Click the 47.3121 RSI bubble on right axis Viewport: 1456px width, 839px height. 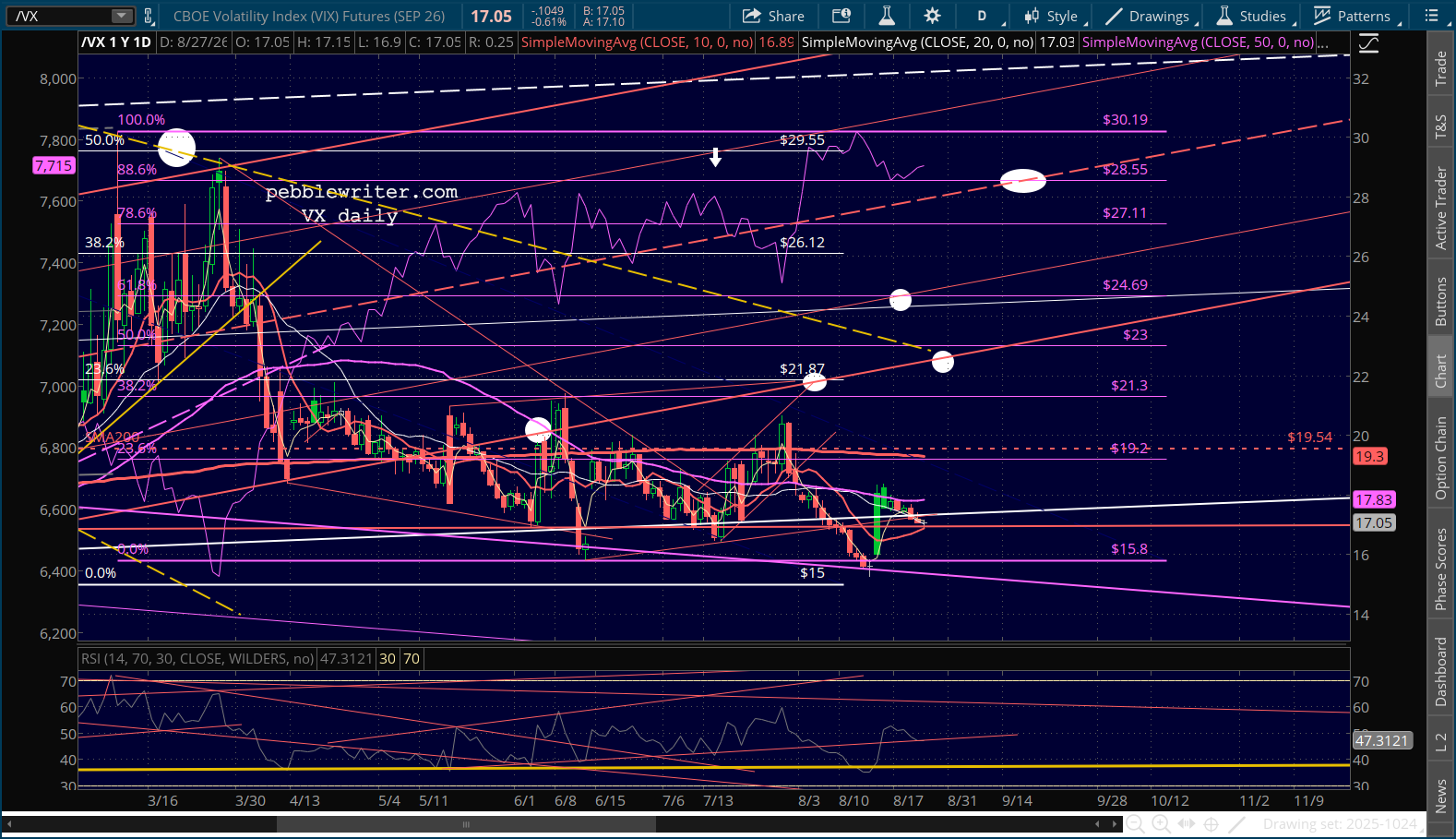pos(1382,741)
